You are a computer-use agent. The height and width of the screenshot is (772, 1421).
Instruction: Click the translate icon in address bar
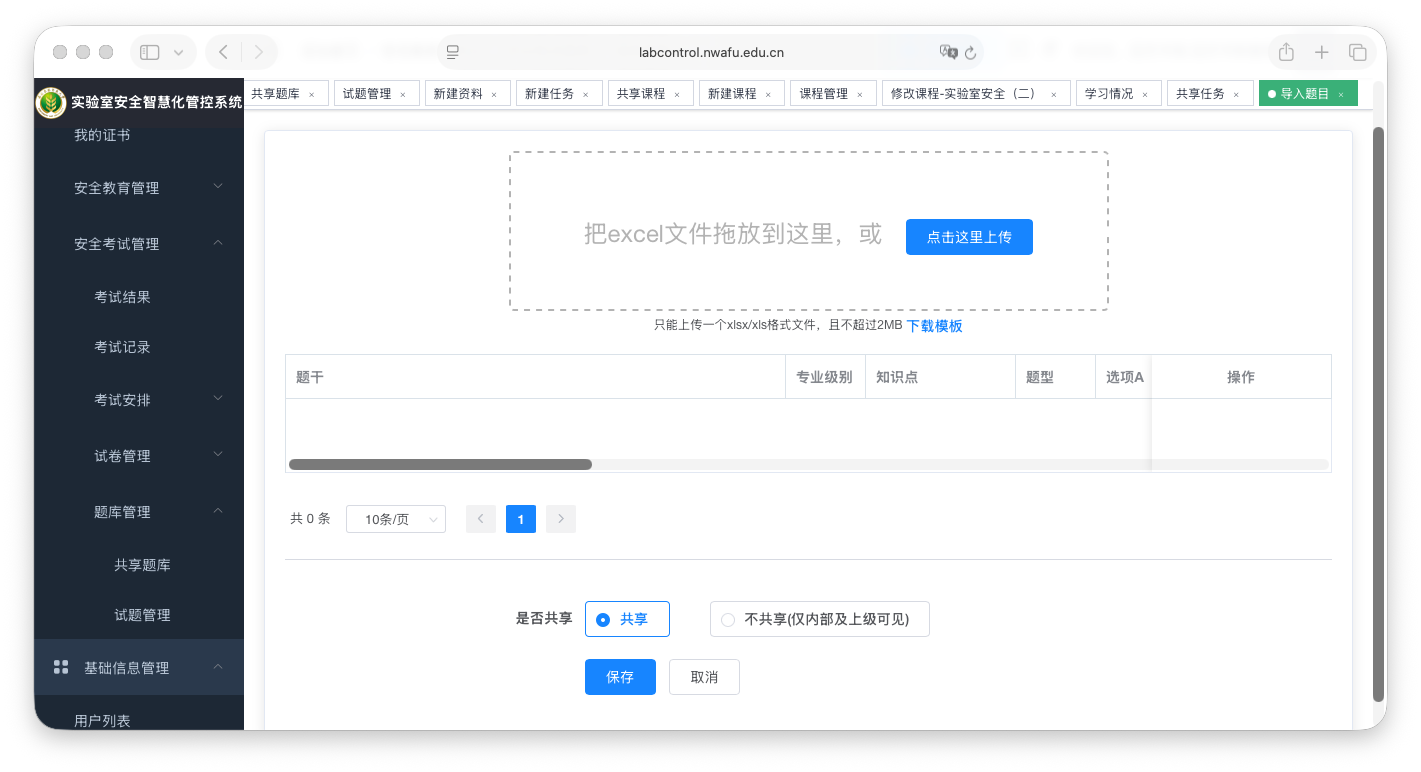coord(948,52)
